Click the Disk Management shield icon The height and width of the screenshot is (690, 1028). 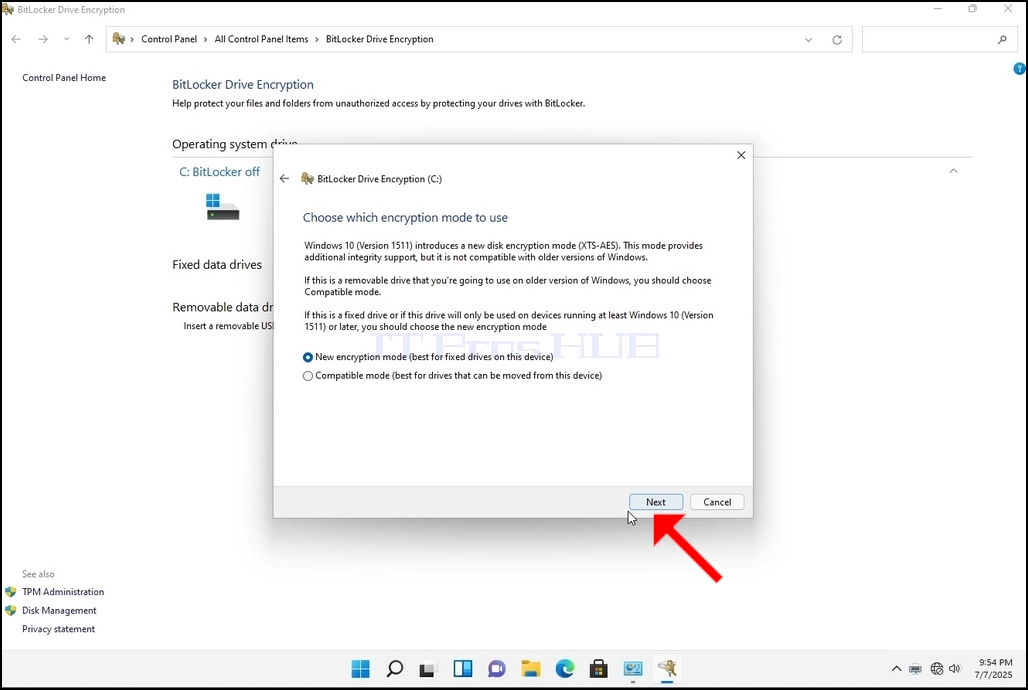(x=10, y=610)
